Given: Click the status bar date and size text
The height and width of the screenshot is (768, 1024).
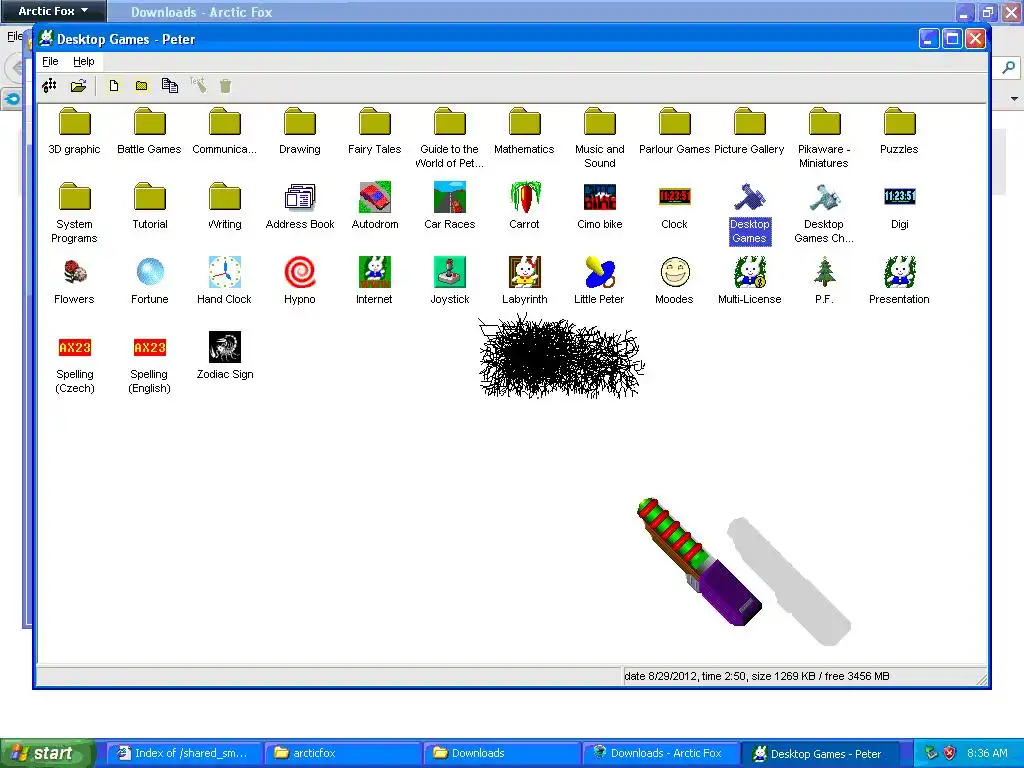Looking at the screenshot, I should tap(757, 676).
